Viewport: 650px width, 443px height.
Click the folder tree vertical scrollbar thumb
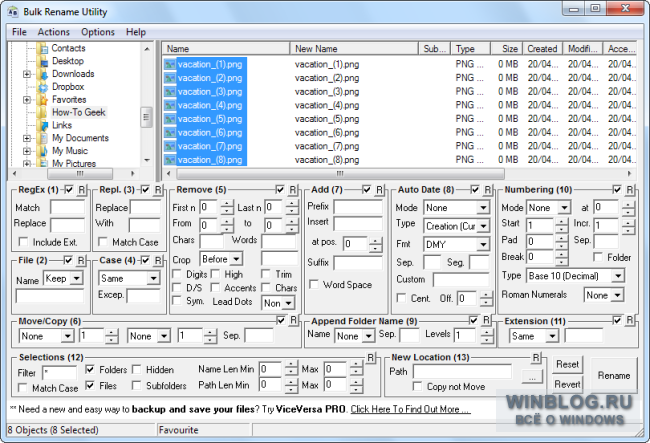[146, 117]
